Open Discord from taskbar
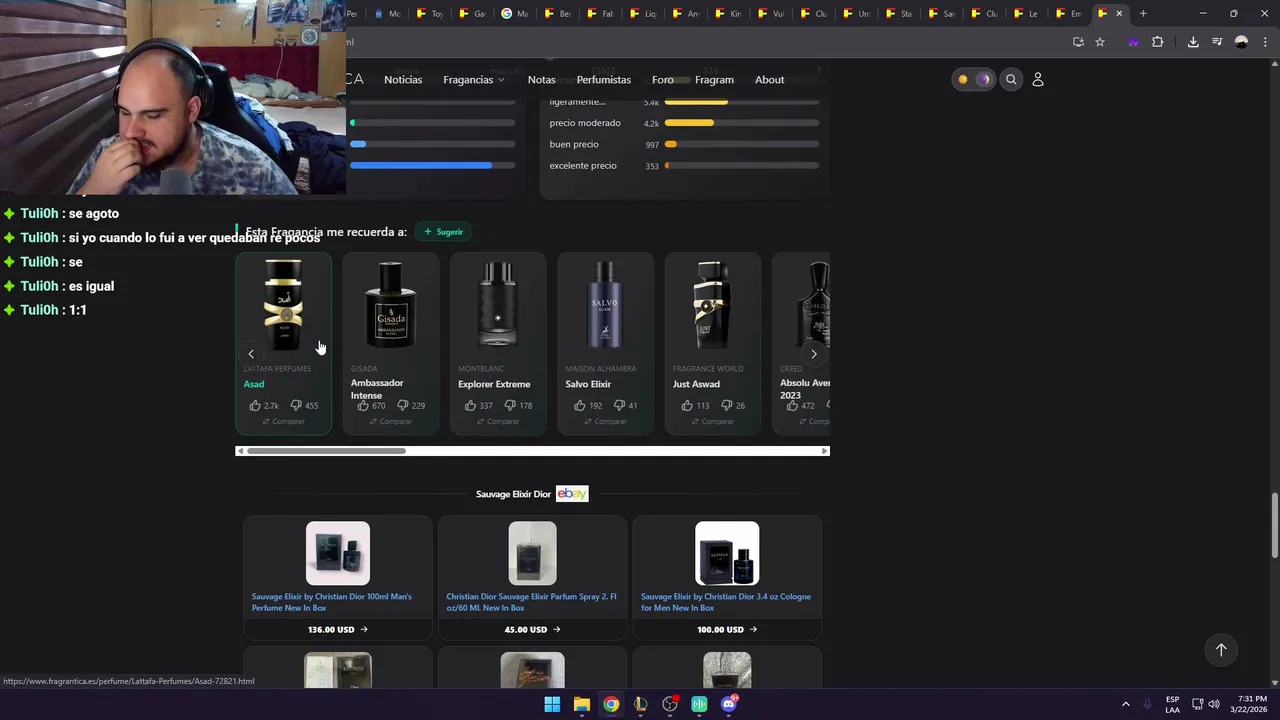Image resolution: width=1280 pixels, height=720 pixels. (729, 704)
